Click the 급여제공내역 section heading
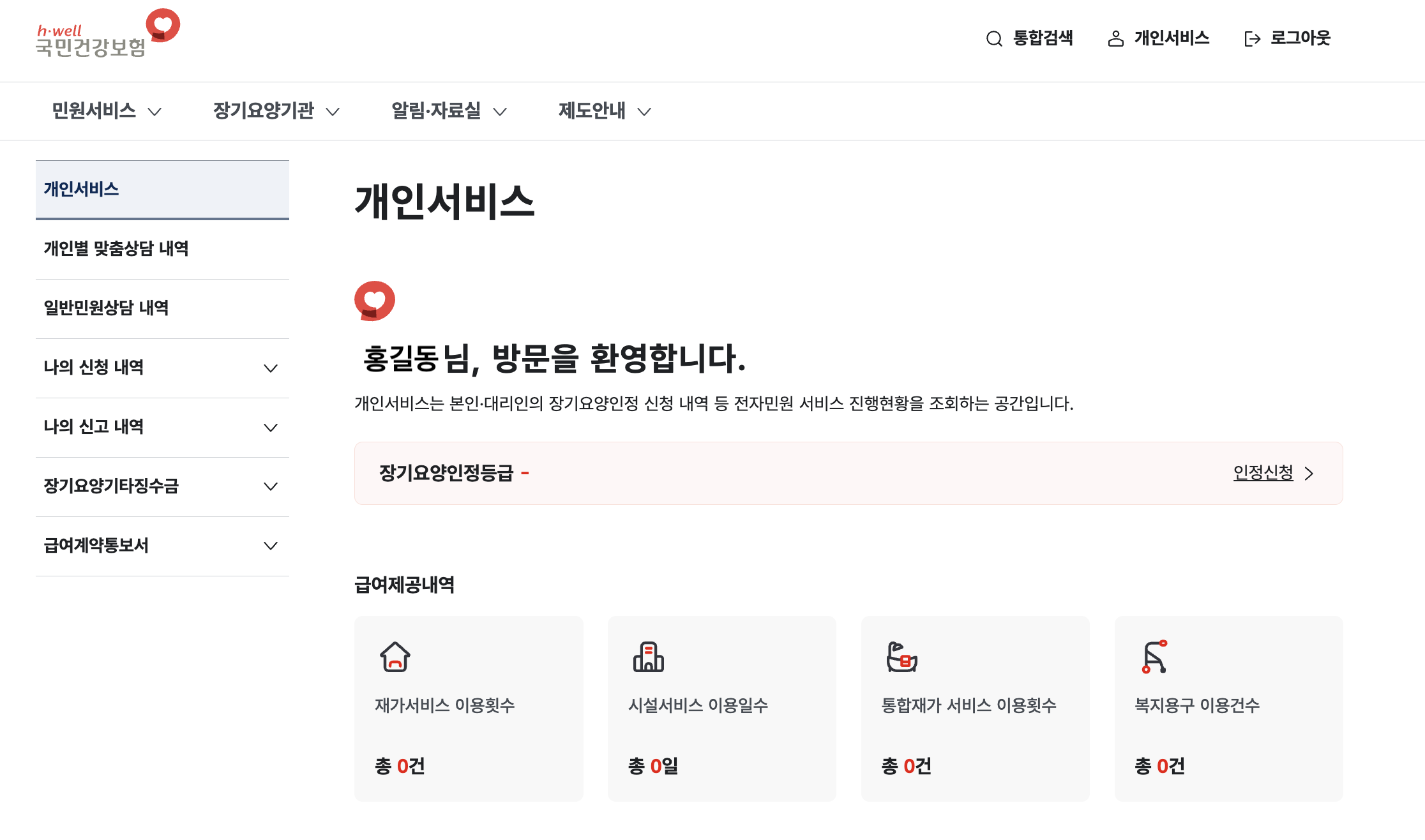Image resolution: width=1425 pixels, height=840 pixels. pos(405,585)
